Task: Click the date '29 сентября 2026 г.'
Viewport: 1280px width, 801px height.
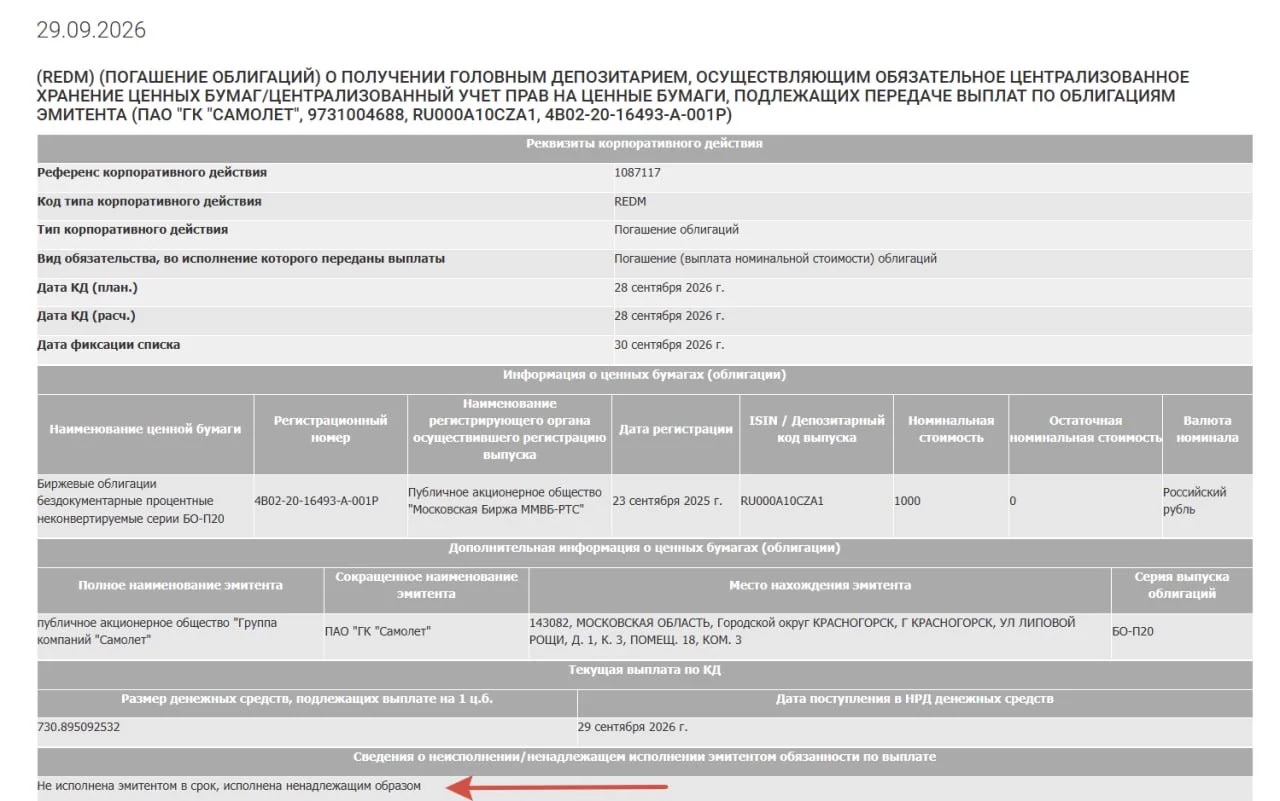Action: (x=633, y=727)
